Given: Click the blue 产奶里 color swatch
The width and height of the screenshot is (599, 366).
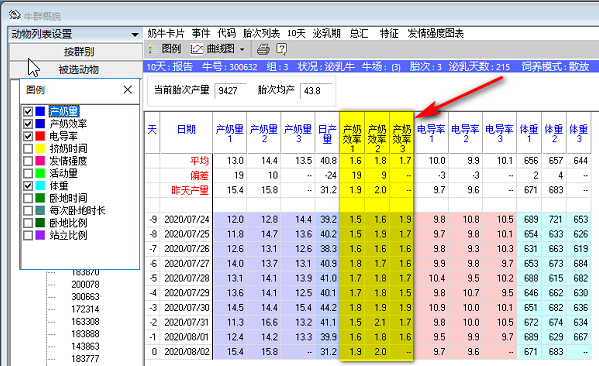Looking at the screenshot, I should tap(40, 112).
